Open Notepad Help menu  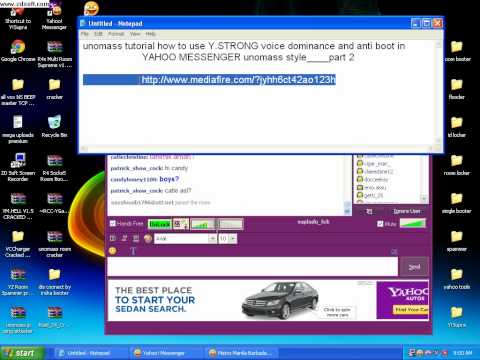coord(151,34)
